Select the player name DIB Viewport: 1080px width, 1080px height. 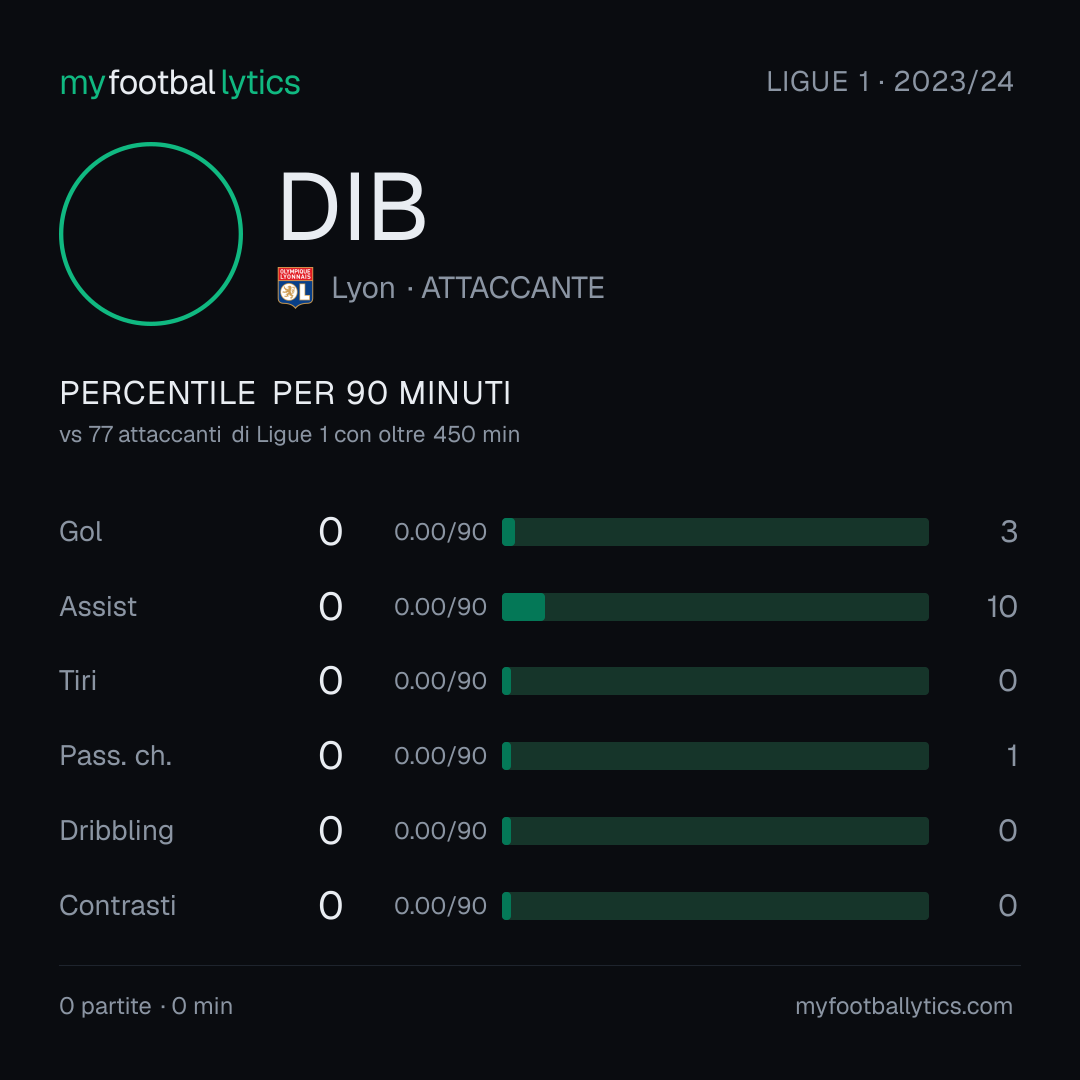352,207
